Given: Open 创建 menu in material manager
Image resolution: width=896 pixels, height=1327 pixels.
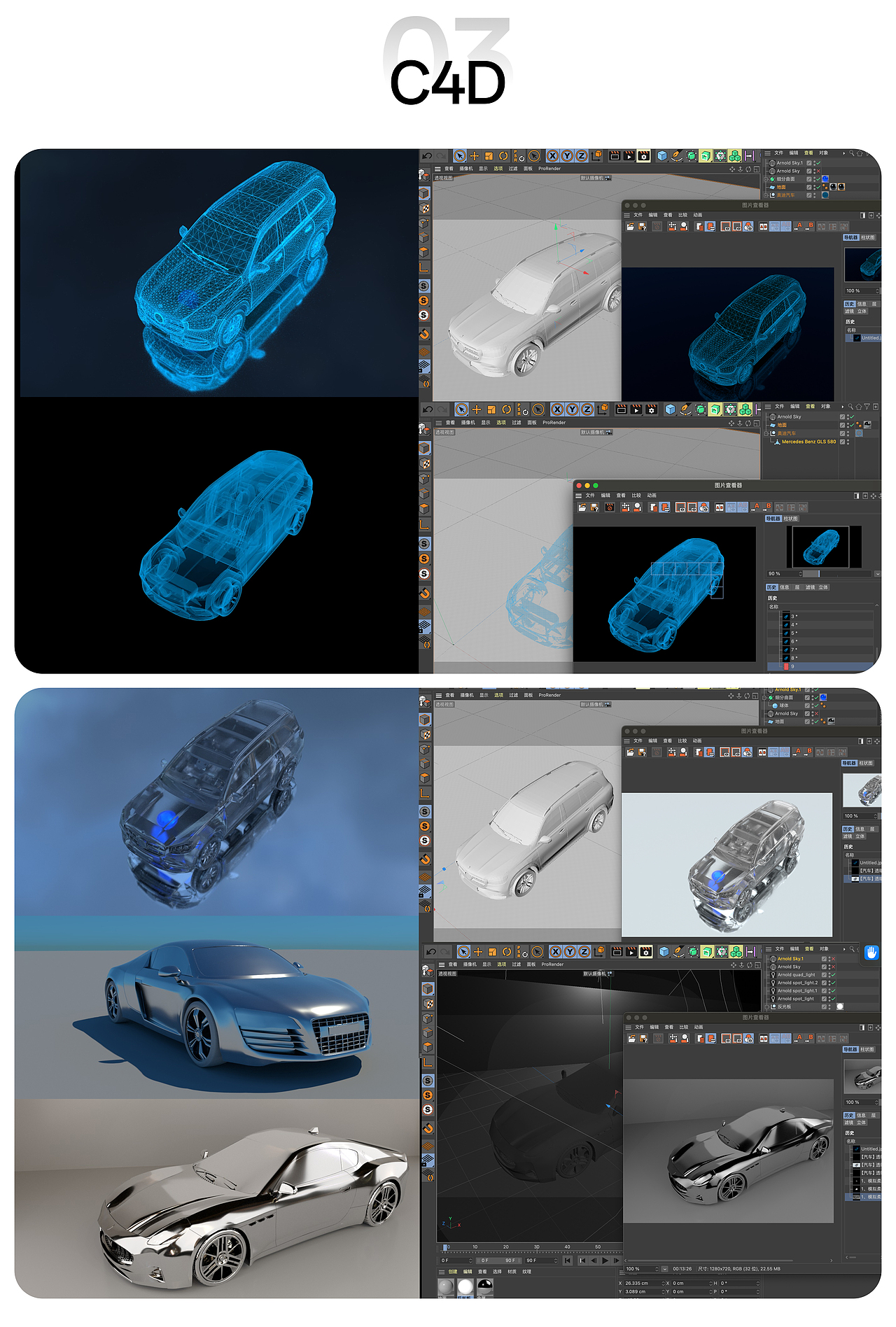Looking at the screenshot, I should coord(453,1272).
